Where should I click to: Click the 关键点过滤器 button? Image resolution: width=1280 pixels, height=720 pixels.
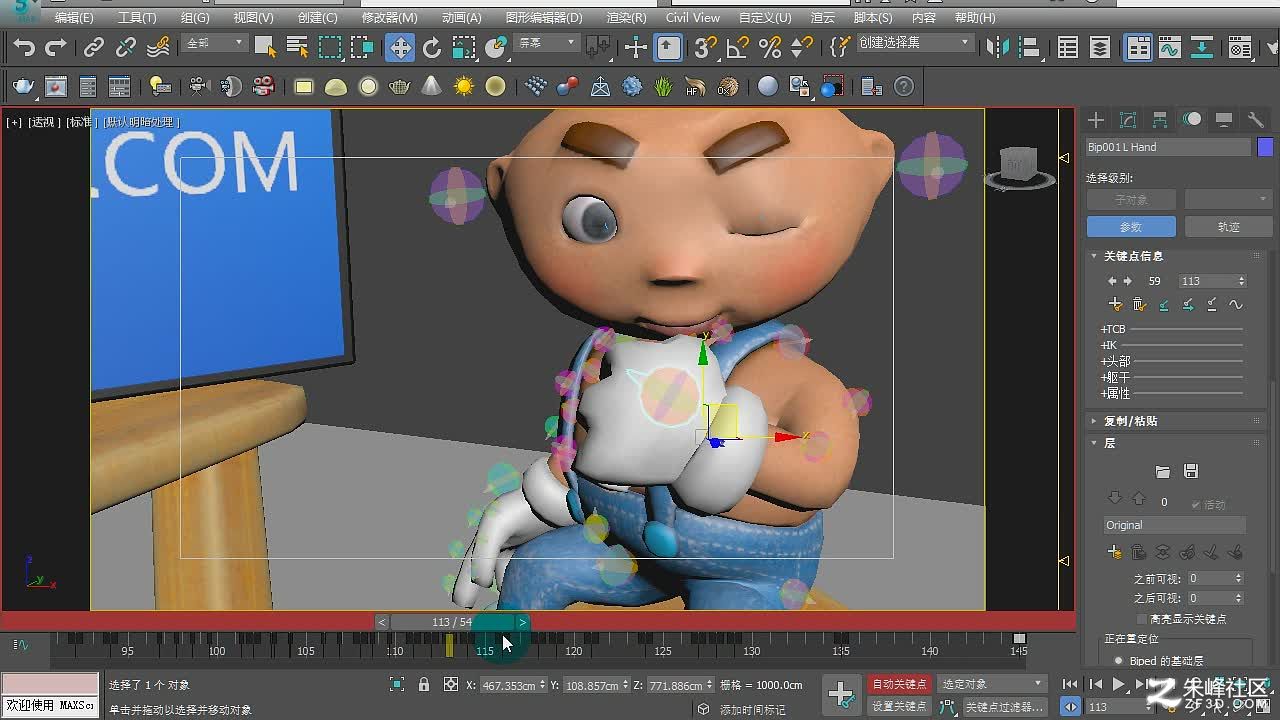1004,706
